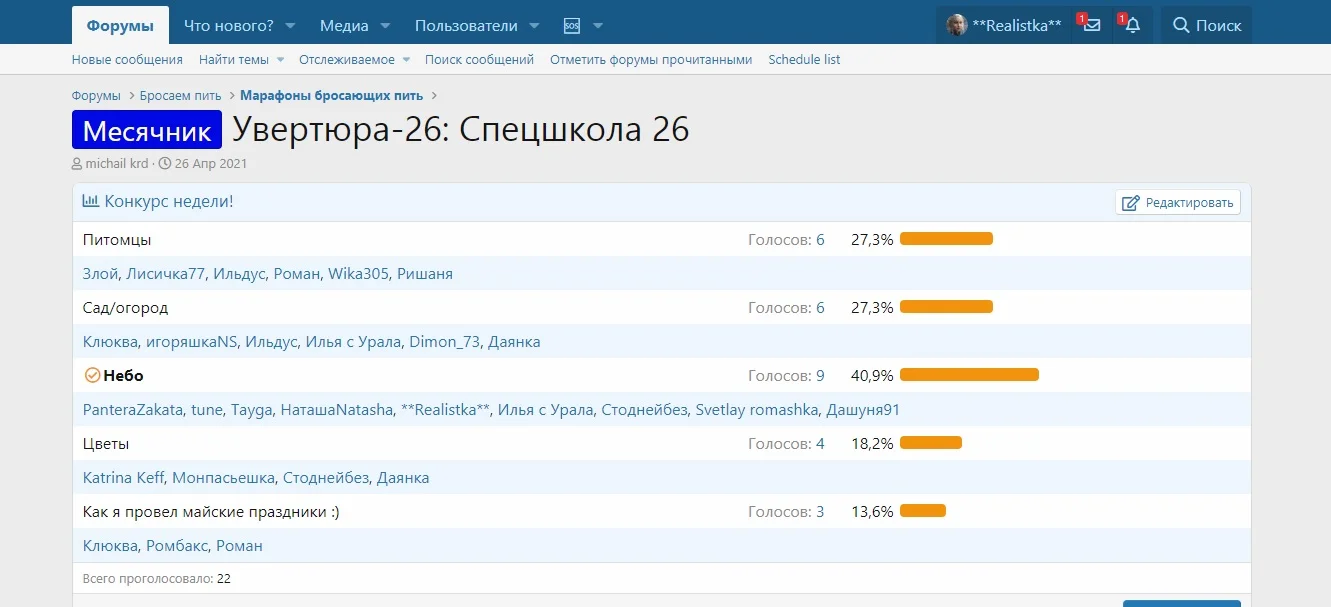This screenshot has height=607, width=1331.
Task: Open the Что нового? dropdown arrow
Action: pos(290,24)
